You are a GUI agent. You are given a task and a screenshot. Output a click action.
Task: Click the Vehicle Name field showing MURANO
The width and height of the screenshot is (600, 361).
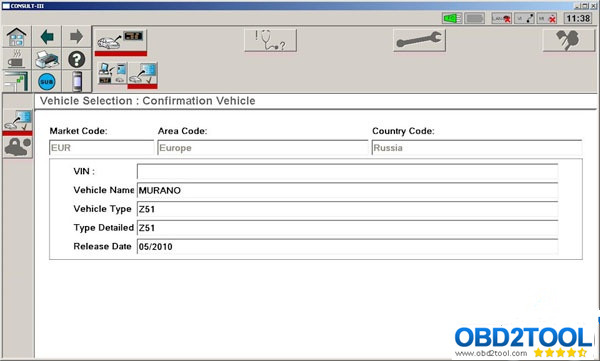pyautogui.click(x=347, y=190)
